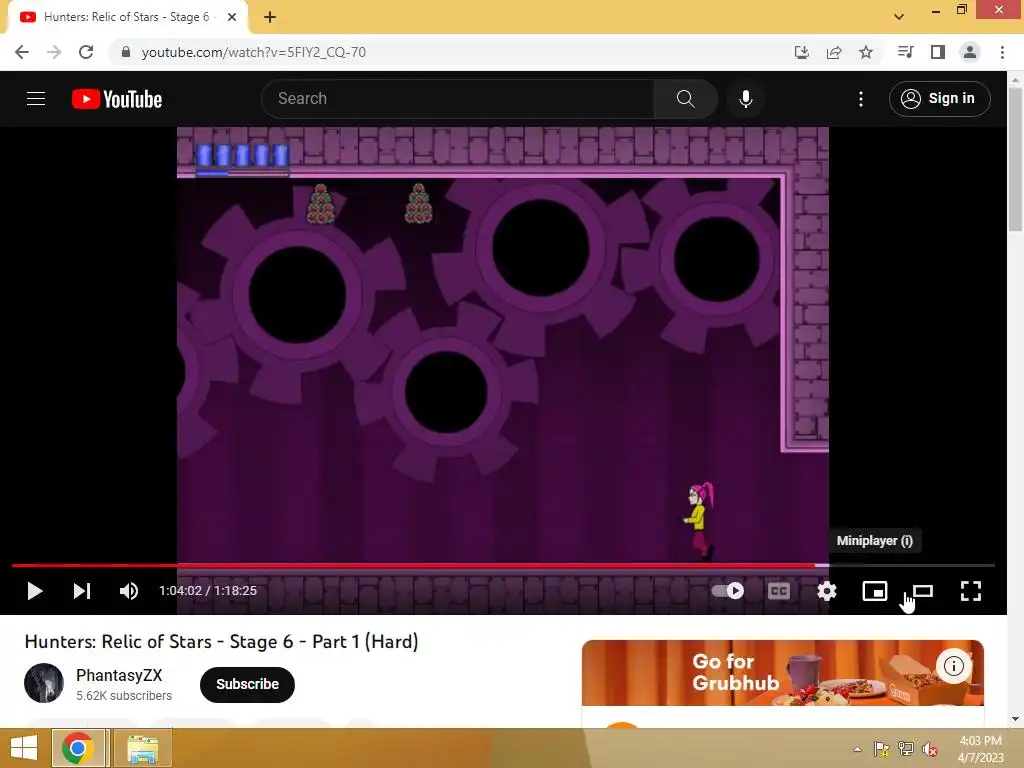The image size is (1024, 768).
Task: Click the 5.62K subscribers text
Action: coord(124,696)
